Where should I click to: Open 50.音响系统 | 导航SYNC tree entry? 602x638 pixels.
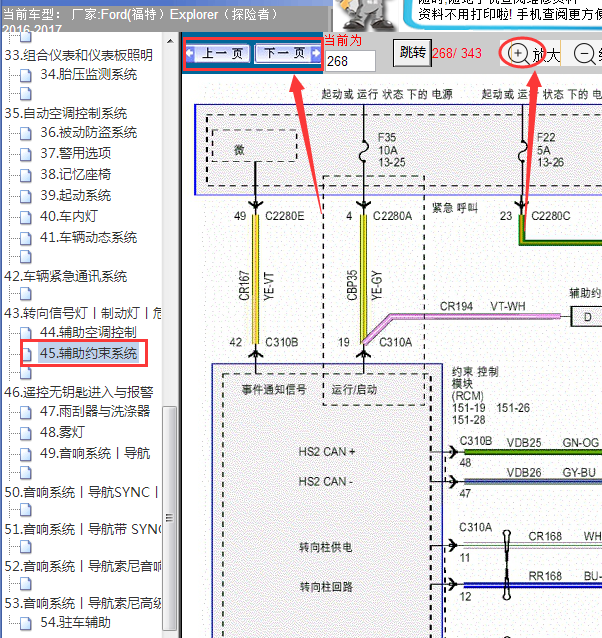click(x=83, y=492)
